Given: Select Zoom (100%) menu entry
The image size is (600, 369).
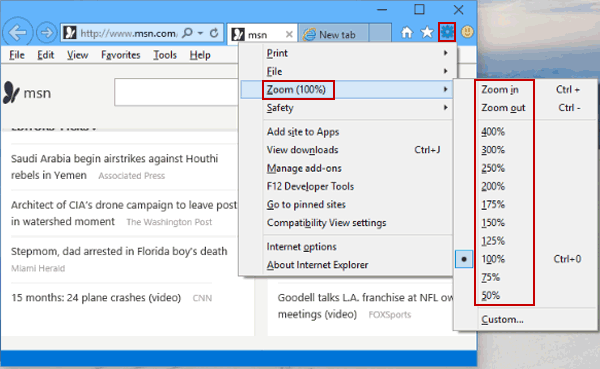Looking at the screenshot, I should [346, 90].
